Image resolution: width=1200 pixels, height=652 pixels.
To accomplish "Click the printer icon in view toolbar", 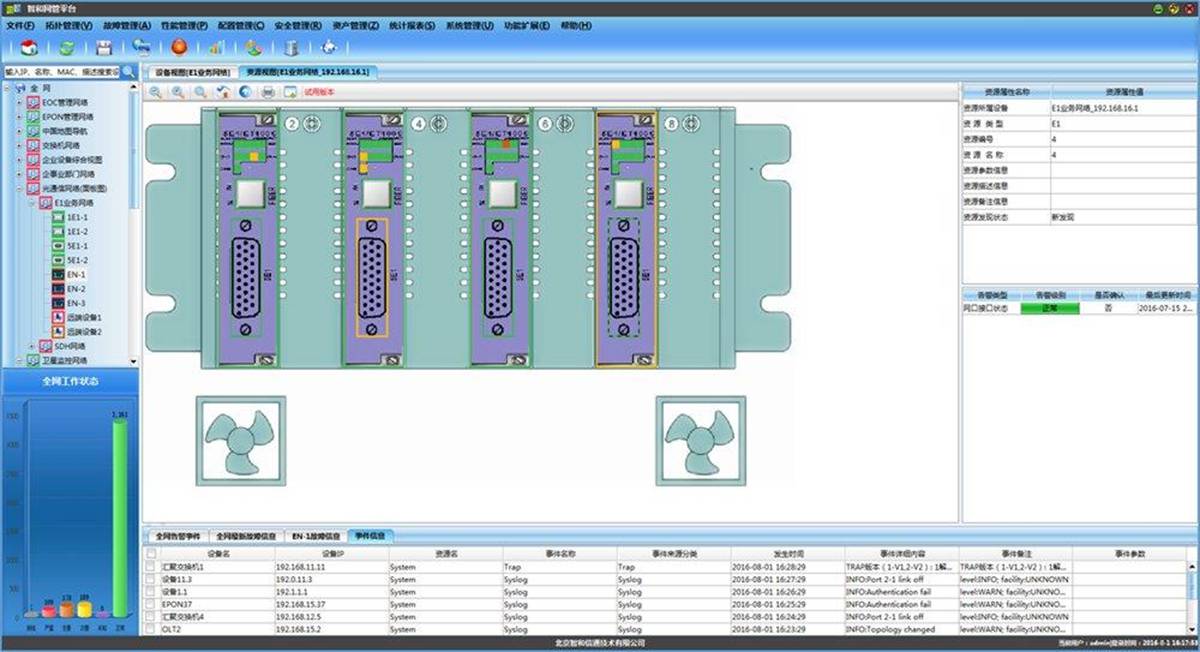I will tap(268, 92).
